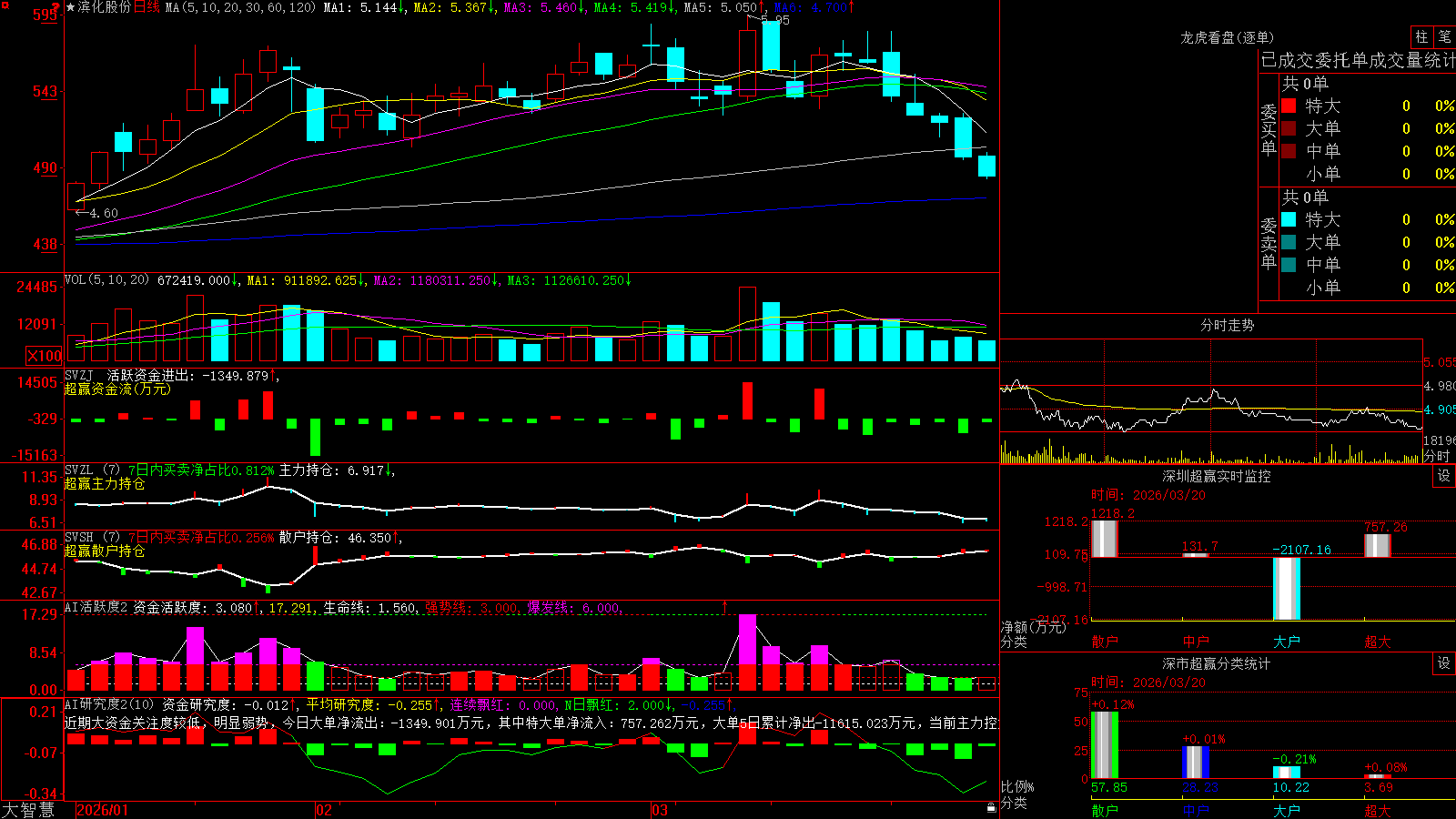Click the AI活跃度2 indicator label
The width and height of the screenshot is (1456, 819).
coord(96,607)
